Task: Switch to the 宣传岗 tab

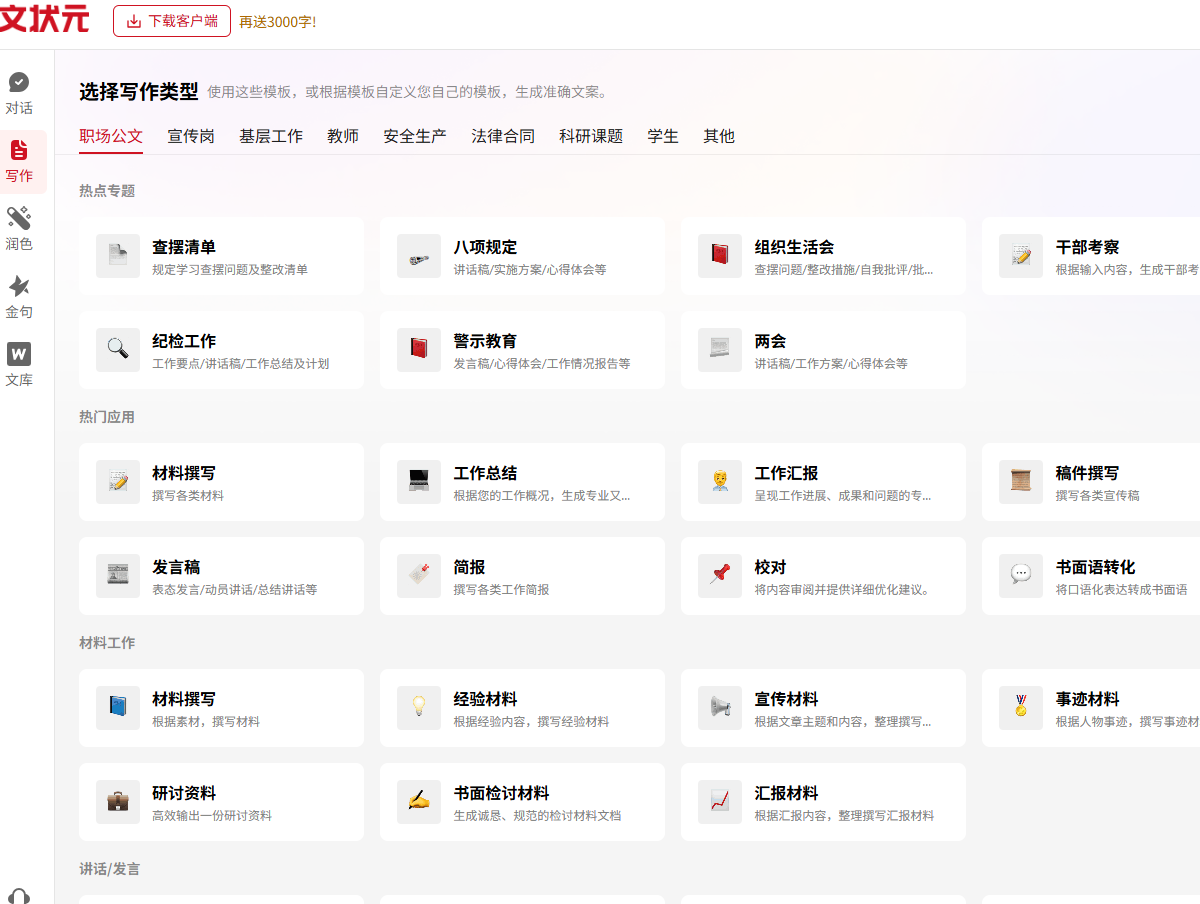Action: tap(191, 137)
